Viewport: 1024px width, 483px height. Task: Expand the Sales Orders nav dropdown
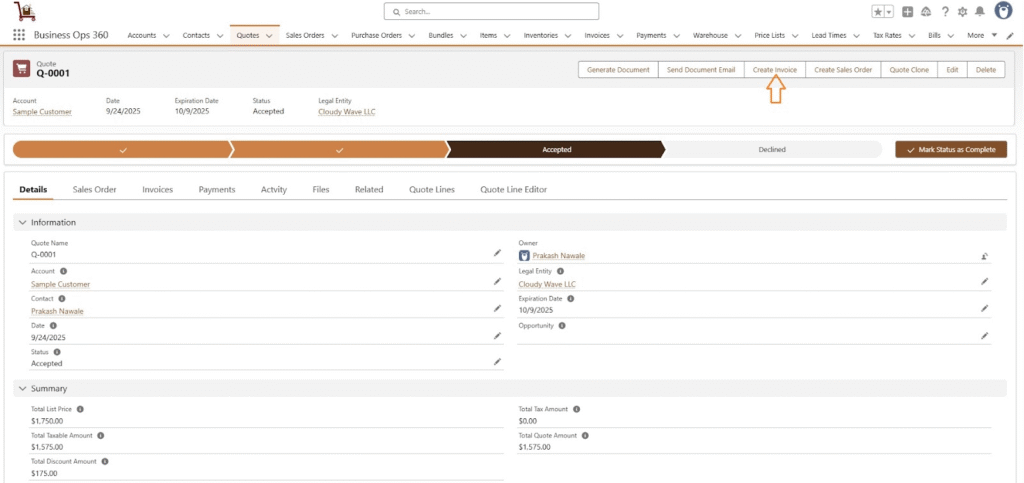tap(336, 36)
